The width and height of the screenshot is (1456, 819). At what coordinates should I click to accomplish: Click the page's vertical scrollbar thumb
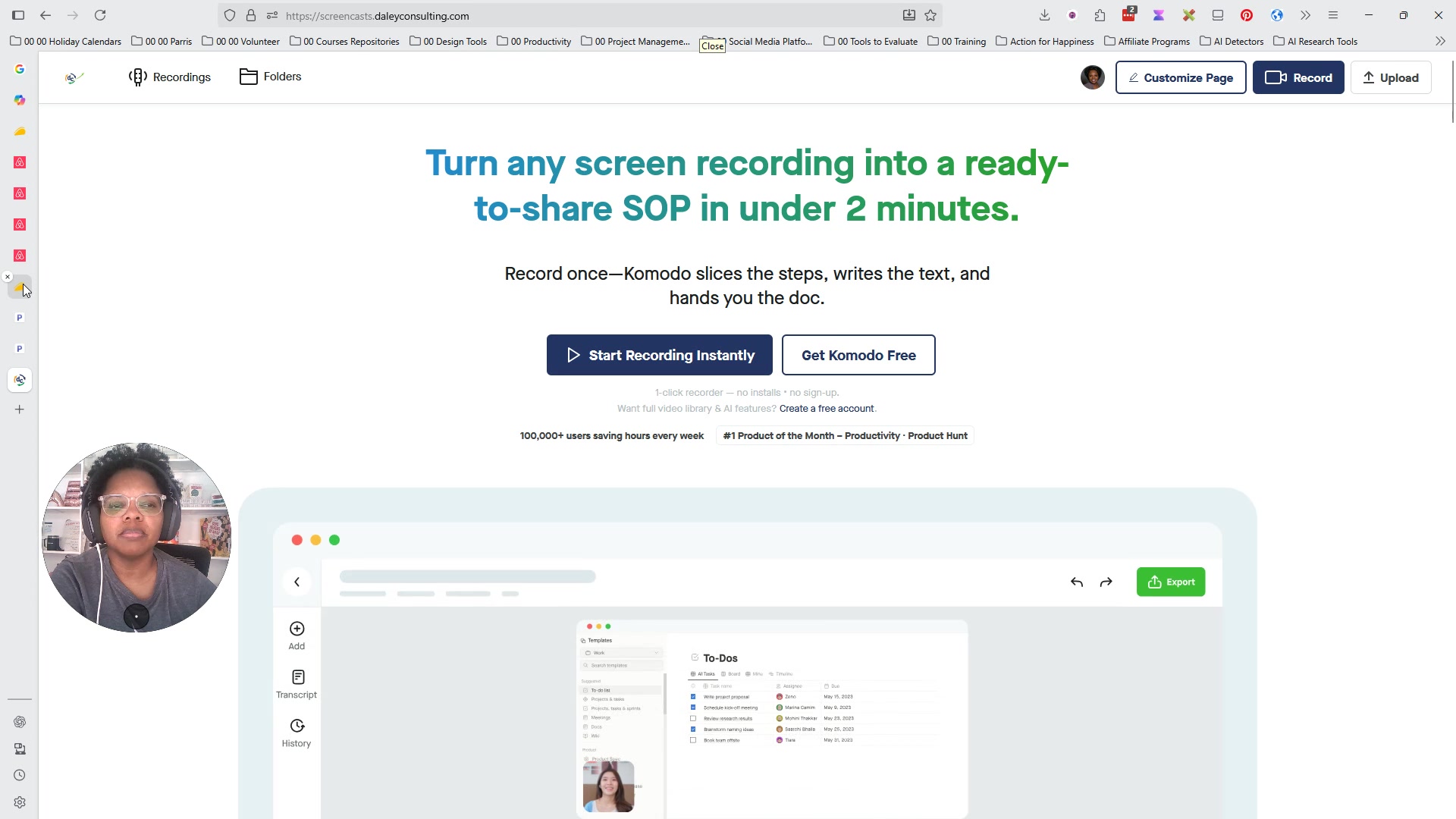[x=1453, y=91]
